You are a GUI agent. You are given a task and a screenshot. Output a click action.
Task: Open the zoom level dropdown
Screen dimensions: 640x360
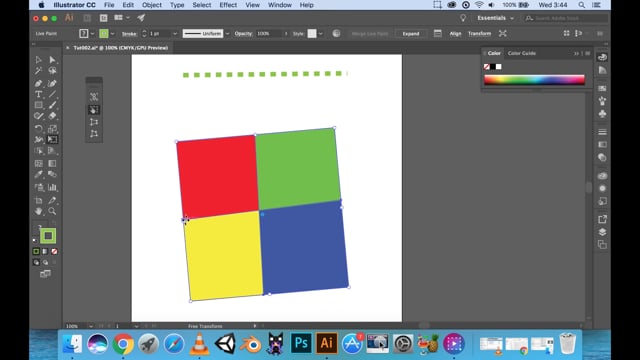pyautogui.click(x=91, y=326)
